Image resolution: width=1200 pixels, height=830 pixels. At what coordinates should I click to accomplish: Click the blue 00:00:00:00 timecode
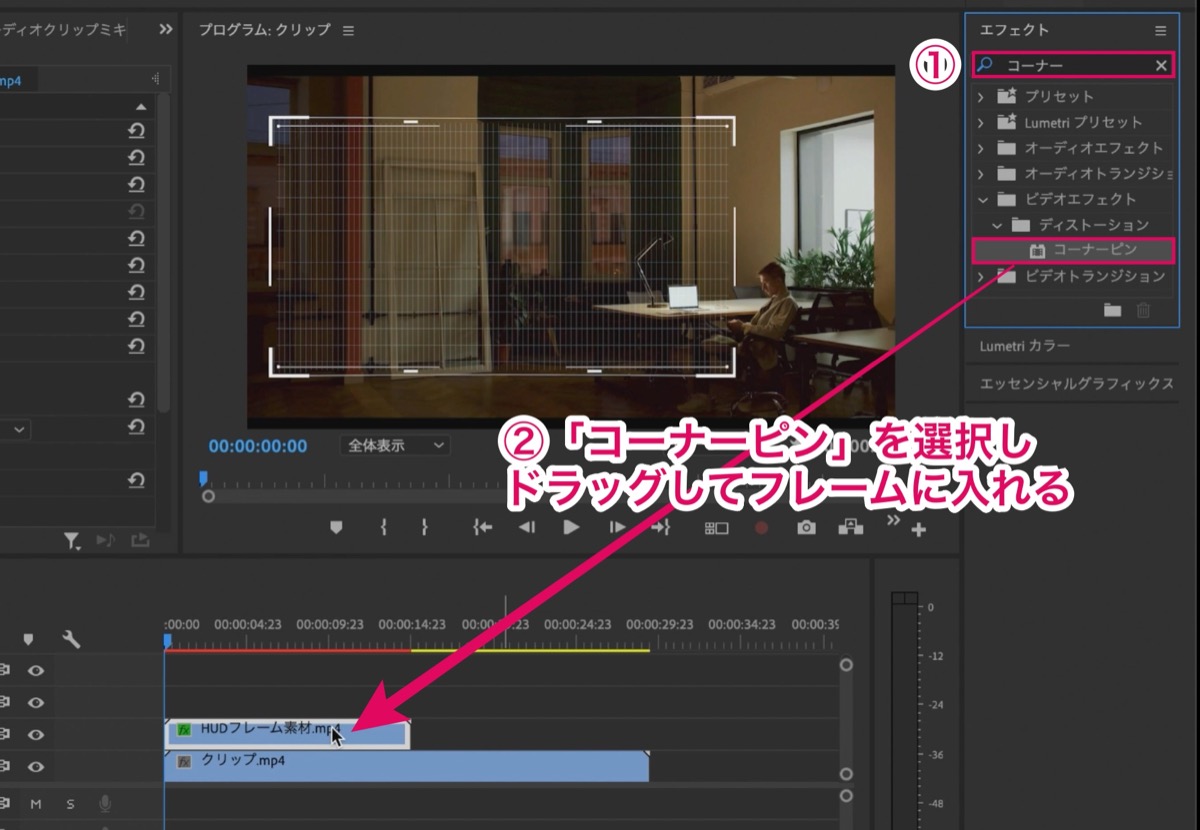click(x=258, y=446)
